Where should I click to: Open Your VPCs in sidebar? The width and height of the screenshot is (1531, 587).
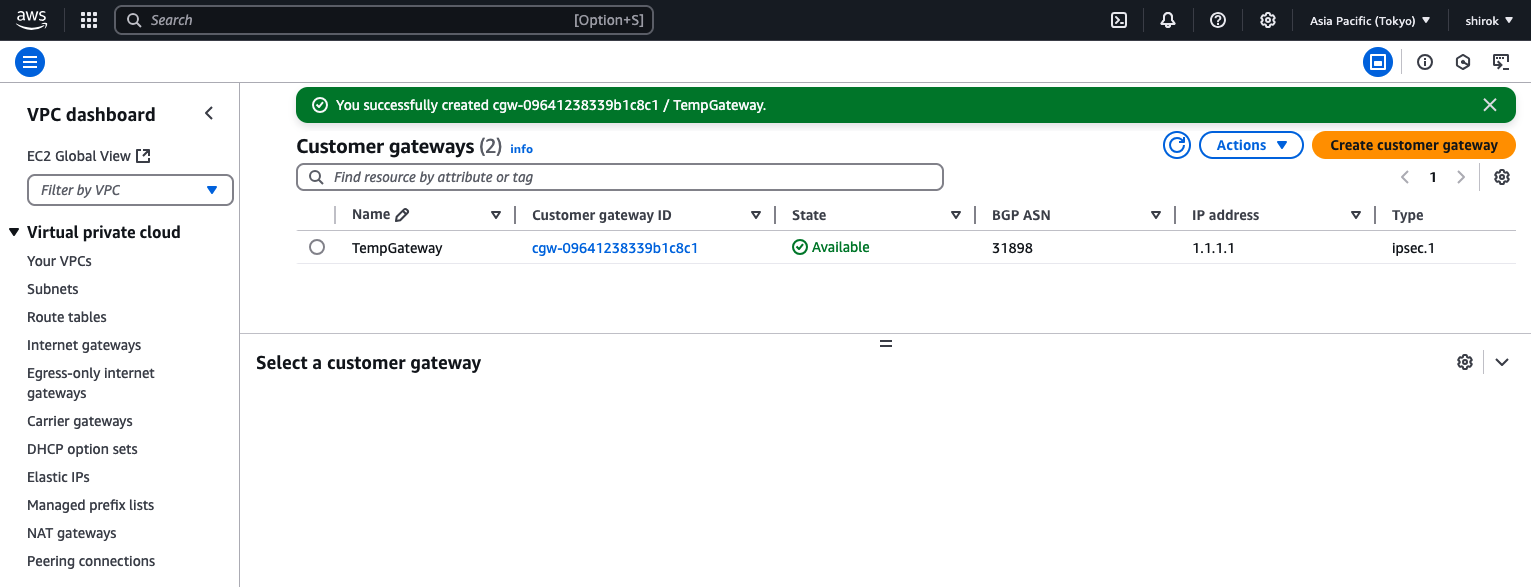[x=59, y=261]
